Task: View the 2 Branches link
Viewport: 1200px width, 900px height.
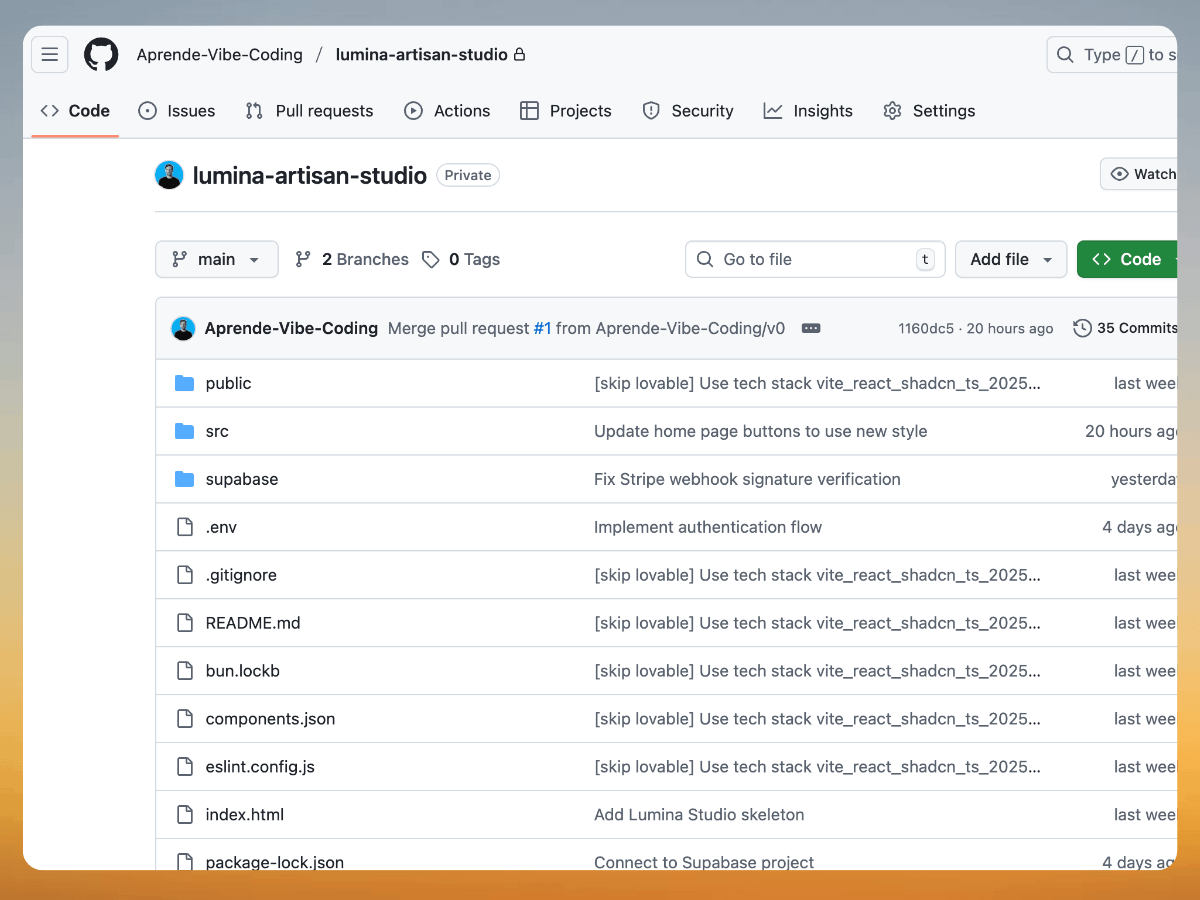Action: coord(352,260)
